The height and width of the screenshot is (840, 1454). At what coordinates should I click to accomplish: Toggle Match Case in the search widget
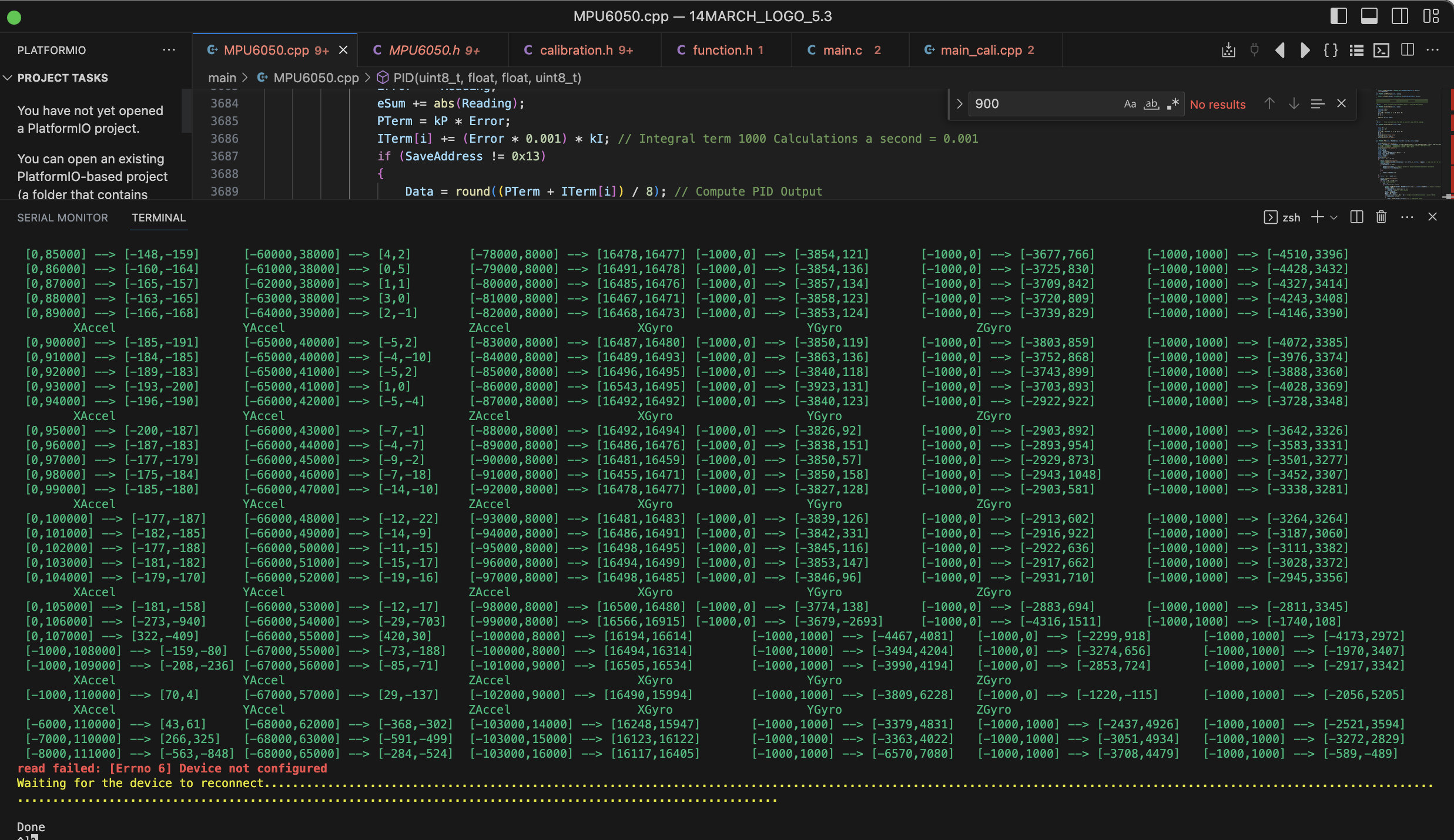tap(1130, 104)
